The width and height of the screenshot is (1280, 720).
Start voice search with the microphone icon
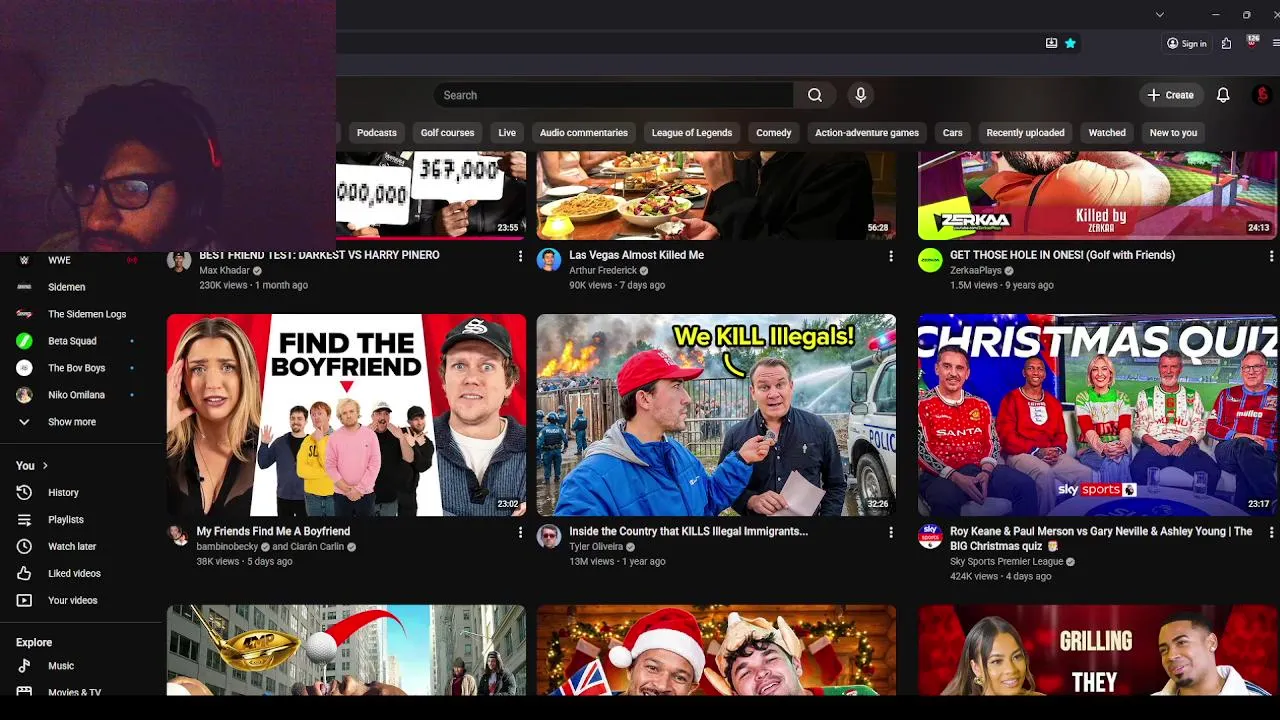(x=860, y=95)
